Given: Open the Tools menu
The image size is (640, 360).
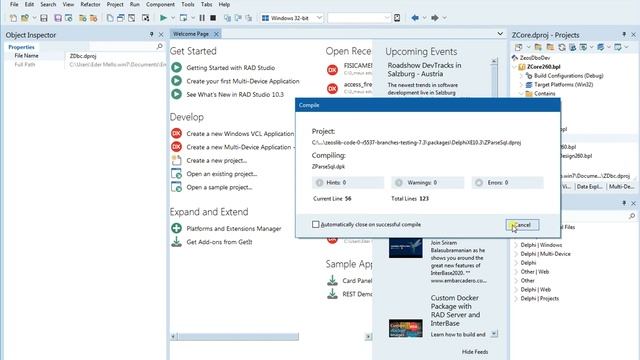Looking at the screenshot, I should (187, 4).
